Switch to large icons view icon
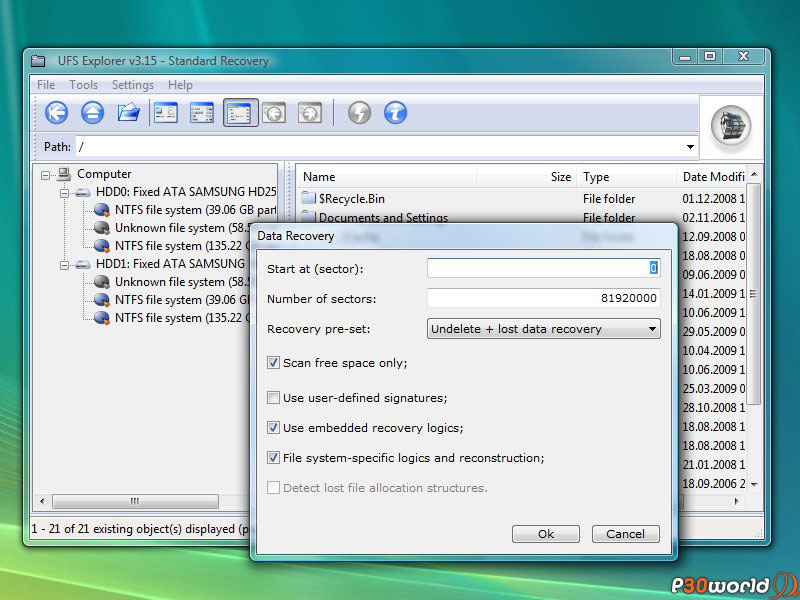Viewport: 800px width, 600px height. (x=166, y=113)
